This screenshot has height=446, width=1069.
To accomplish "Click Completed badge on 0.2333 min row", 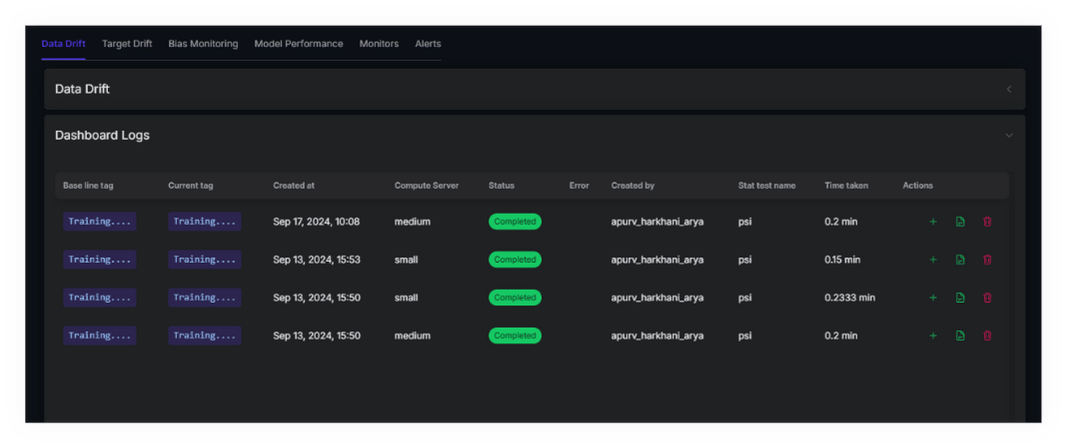I will tap(515, 297).
